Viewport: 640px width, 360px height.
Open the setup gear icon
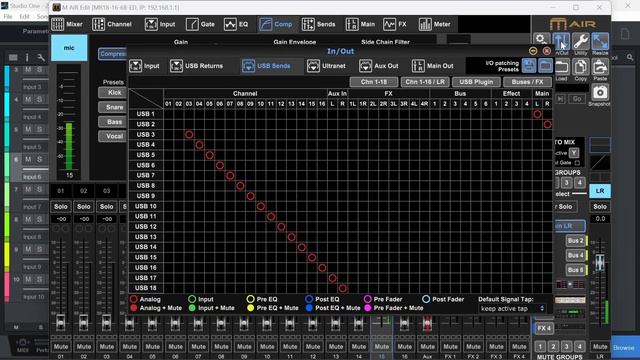click(x=541, y=40)
